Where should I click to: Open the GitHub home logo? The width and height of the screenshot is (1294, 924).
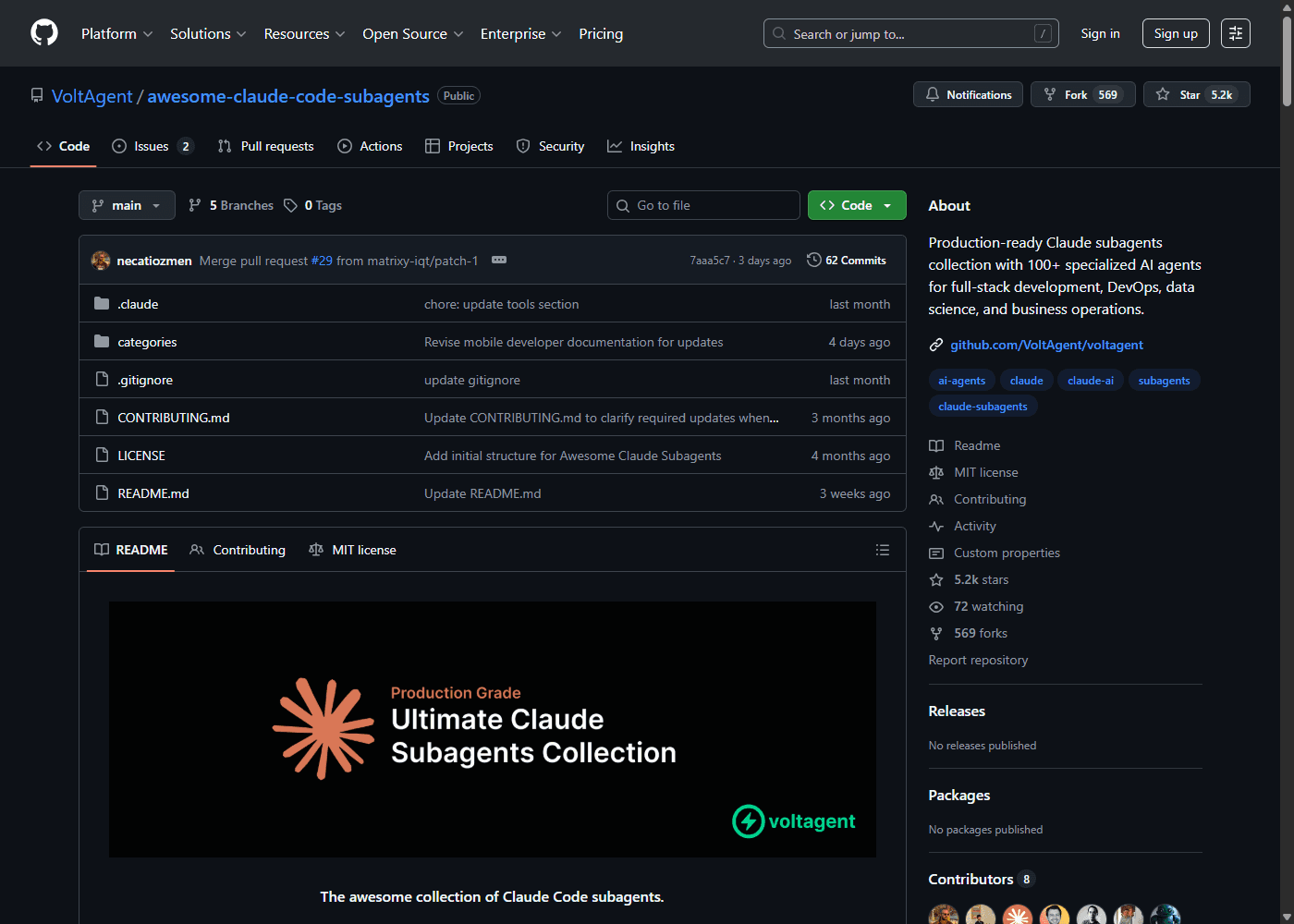44,33
